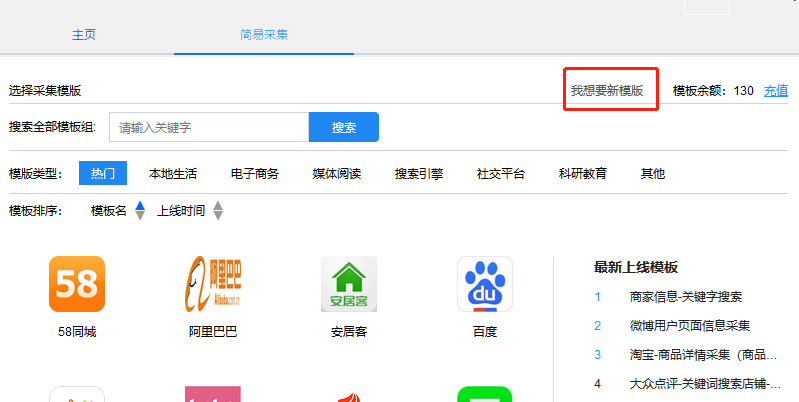Click the 充值 recharge link
Image resolution: width=799 pixels, height=402 pixels.
pyautogui.click(x=776, y=91)
